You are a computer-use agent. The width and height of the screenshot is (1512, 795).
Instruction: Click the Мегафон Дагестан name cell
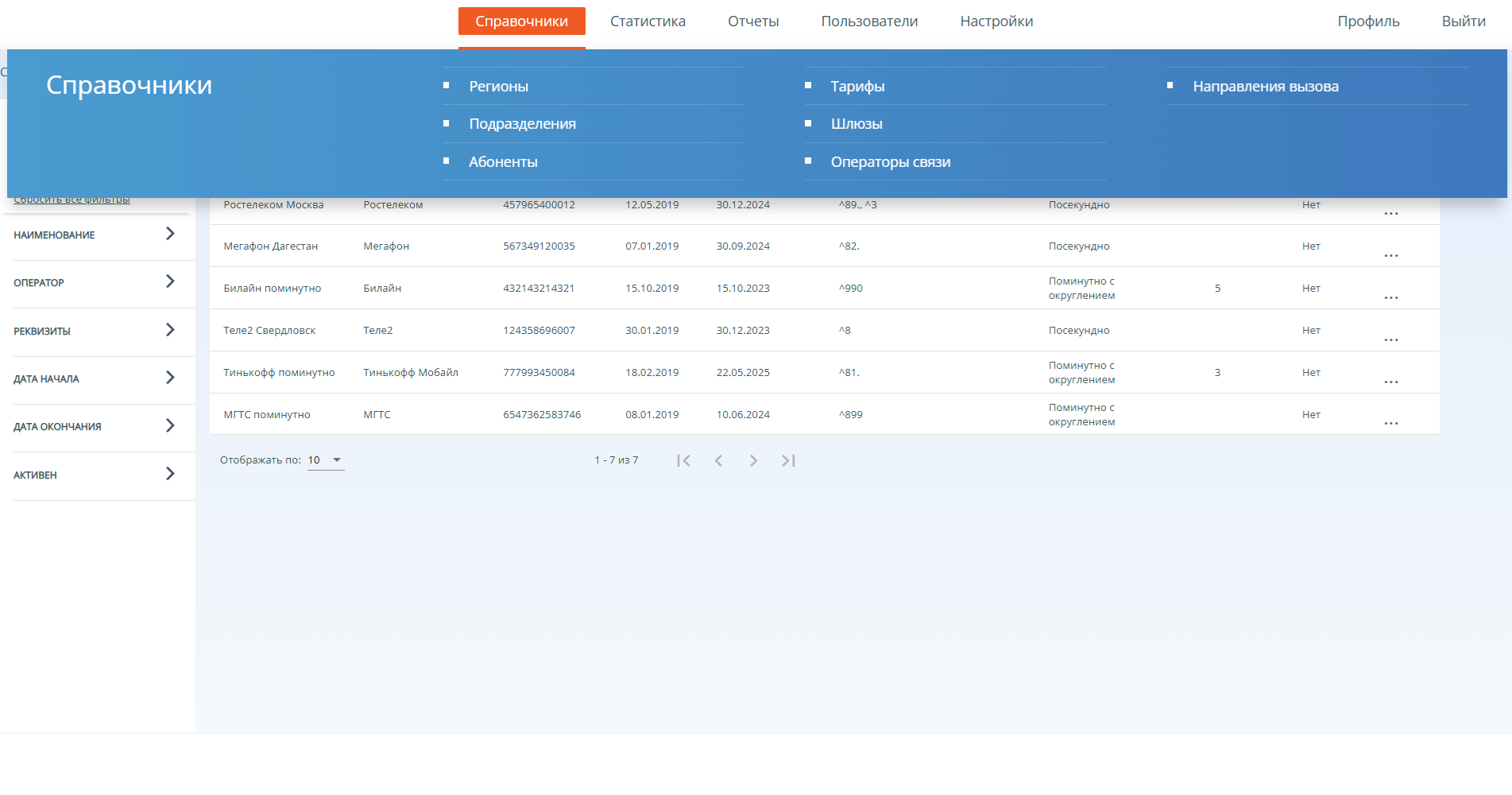(270, 246)
